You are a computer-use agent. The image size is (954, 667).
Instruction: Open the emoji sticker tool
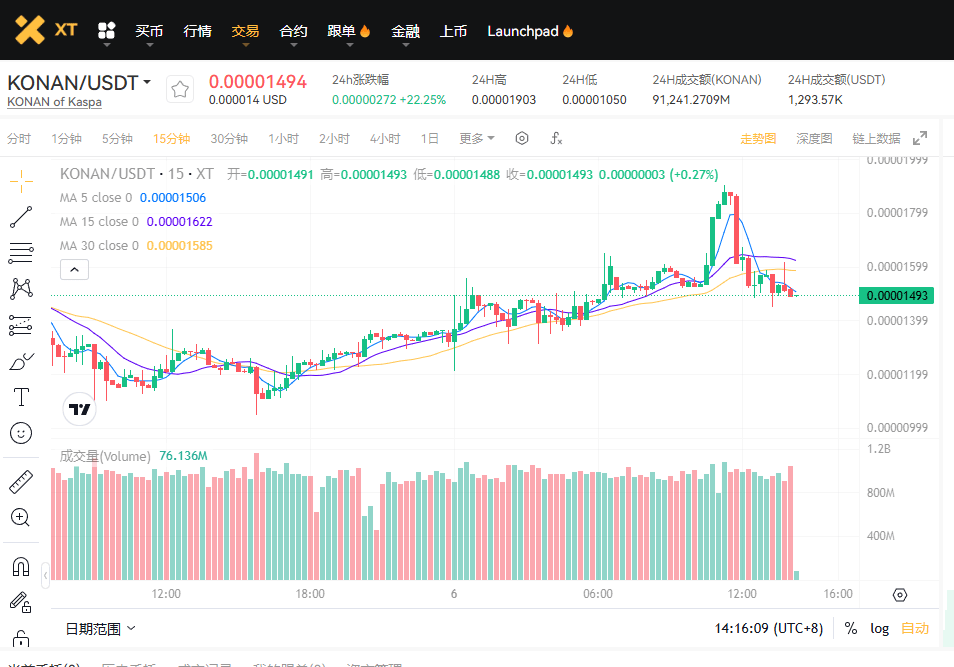tap(21, 433)
